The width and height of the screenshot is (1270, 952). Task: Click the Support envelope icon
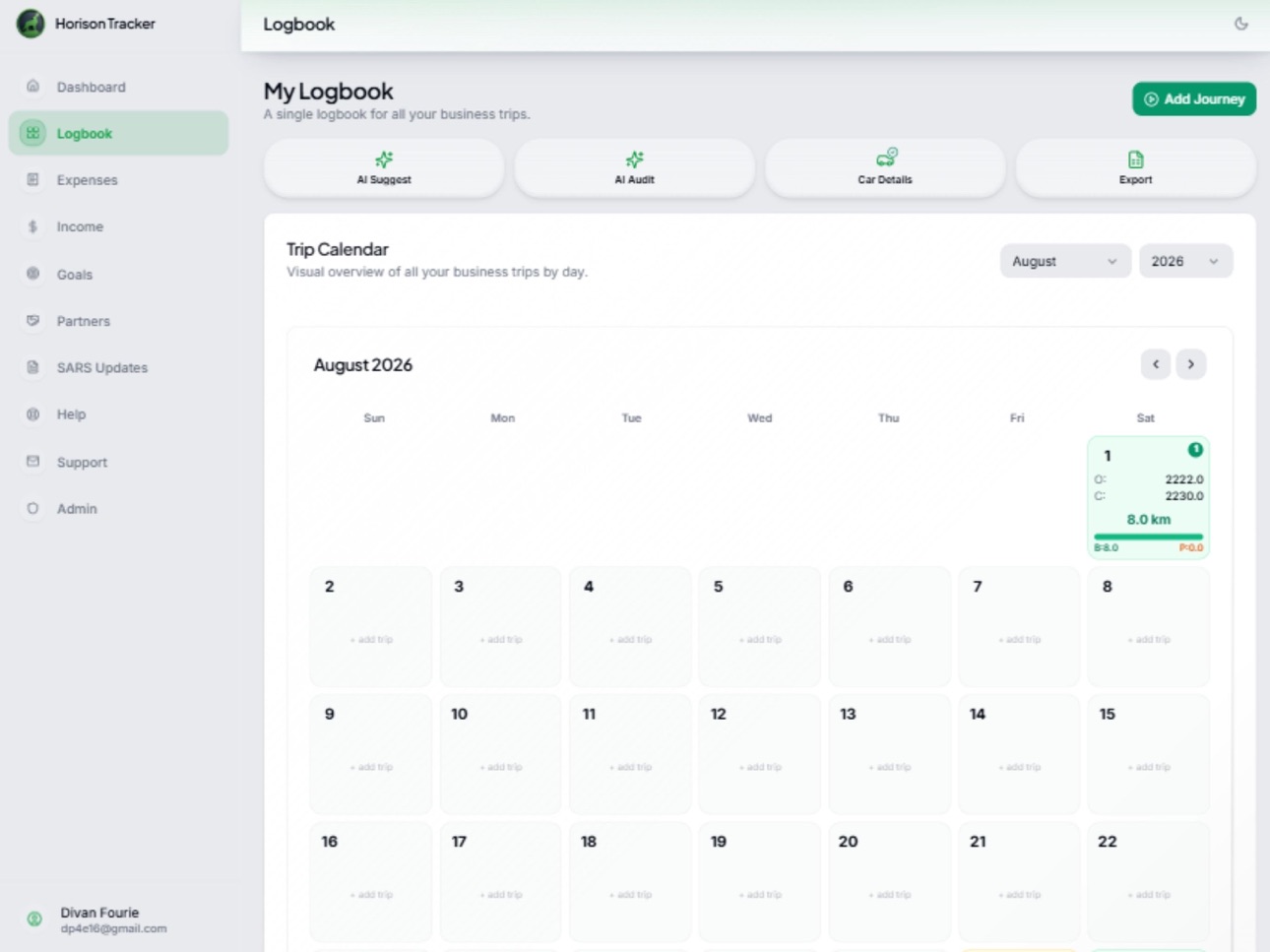pos(33,462)
